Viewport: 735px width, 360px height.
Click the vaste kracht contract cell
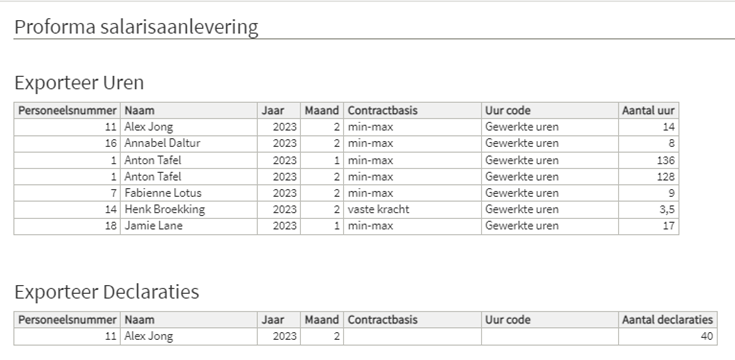(x=412, y=210)
